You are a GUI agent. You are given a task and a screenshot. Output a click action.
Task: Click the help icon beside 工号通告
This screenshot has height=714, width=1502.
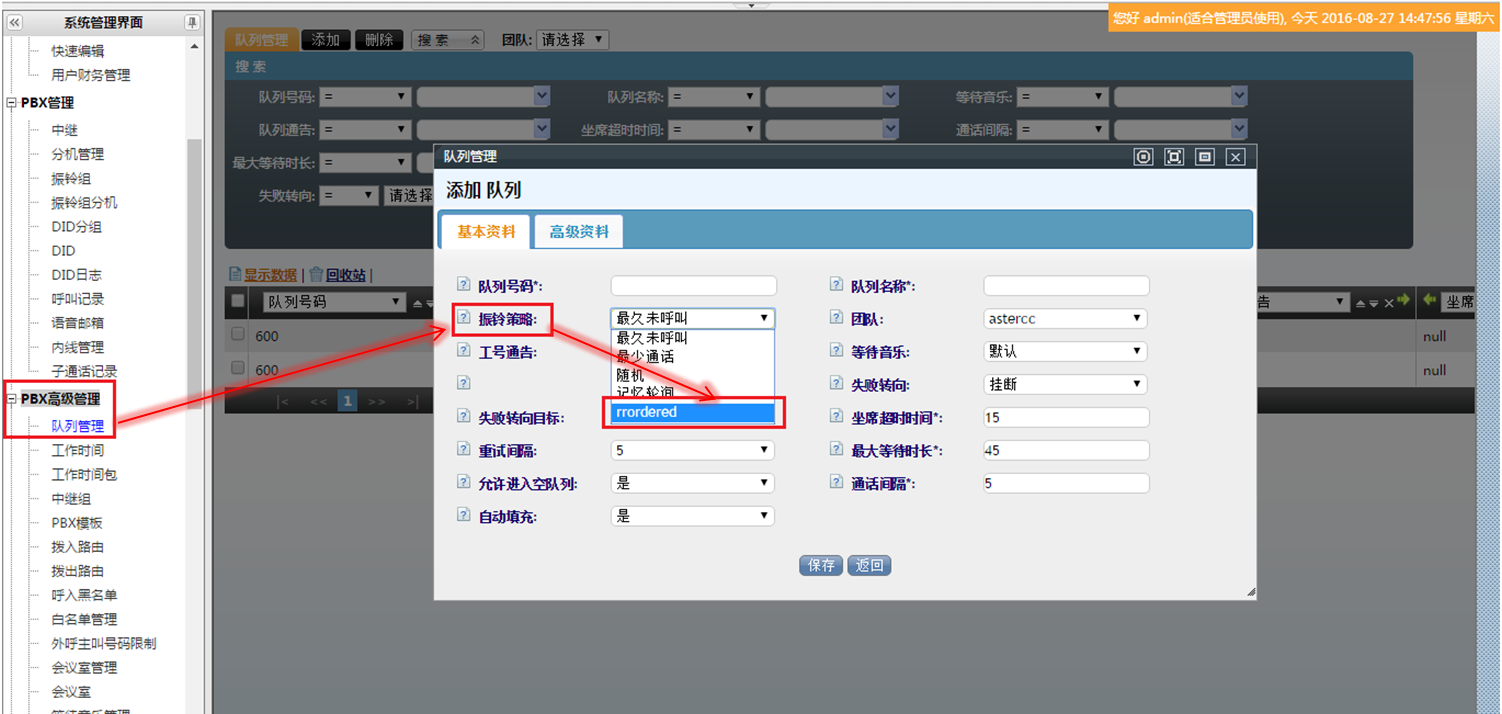463,350
